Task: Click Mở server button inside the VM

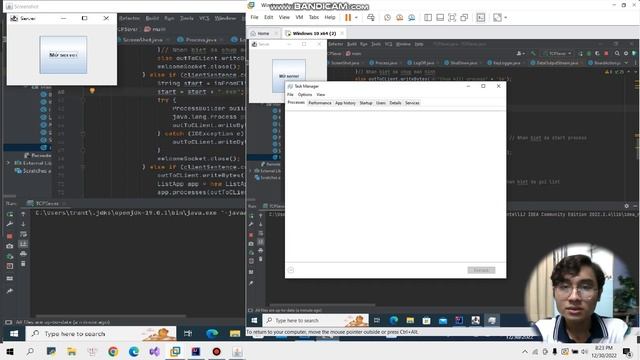Action: click(289, 76)
